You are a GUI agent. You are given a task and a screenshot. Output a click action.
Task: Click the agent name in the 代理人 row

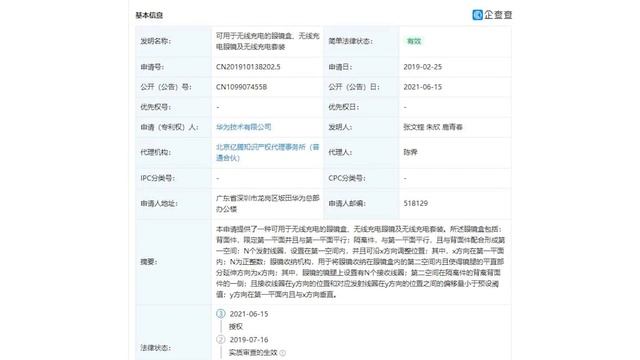tap(410, 152)
